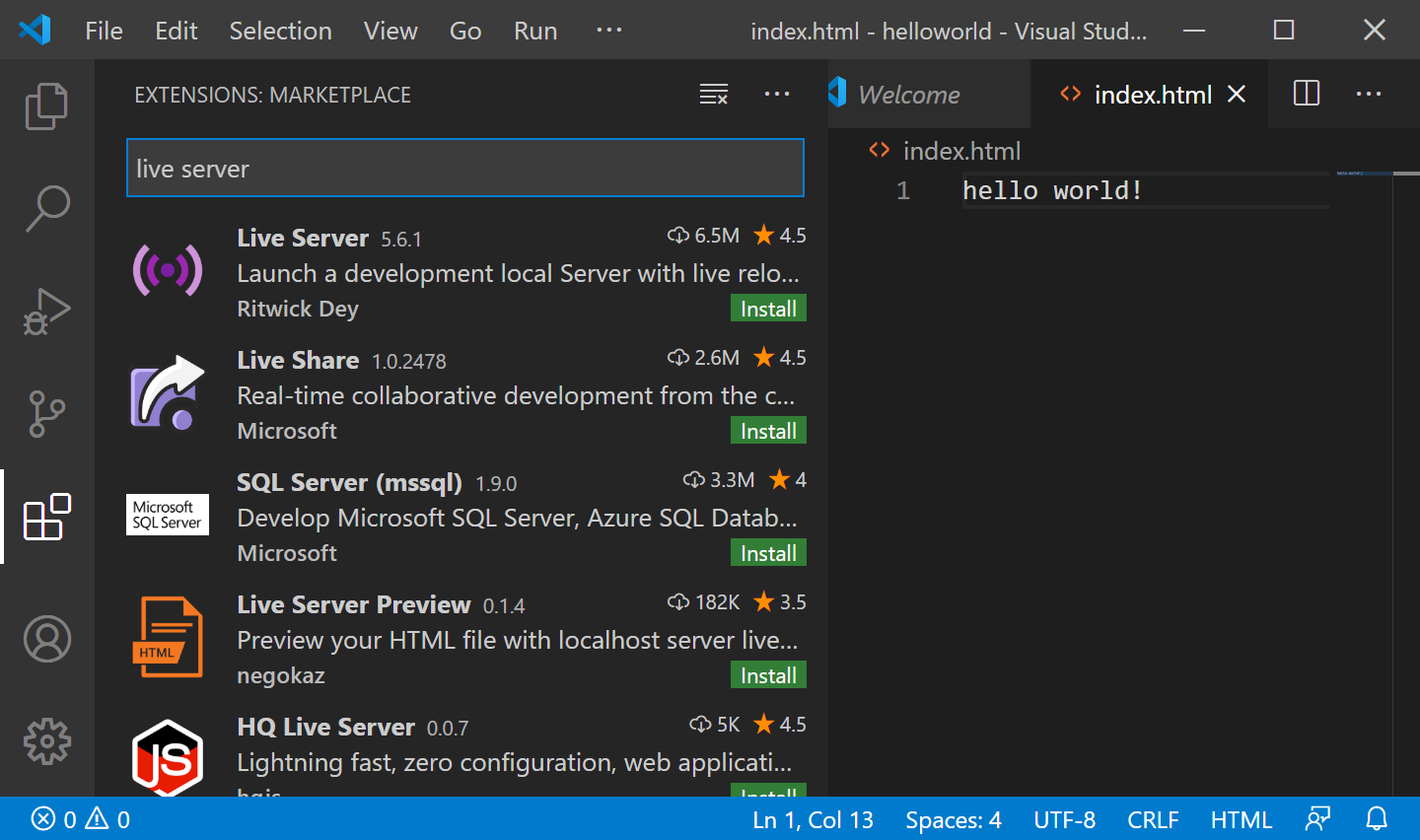Change file encoding via UTF-8 selector

pos(1064,819)
